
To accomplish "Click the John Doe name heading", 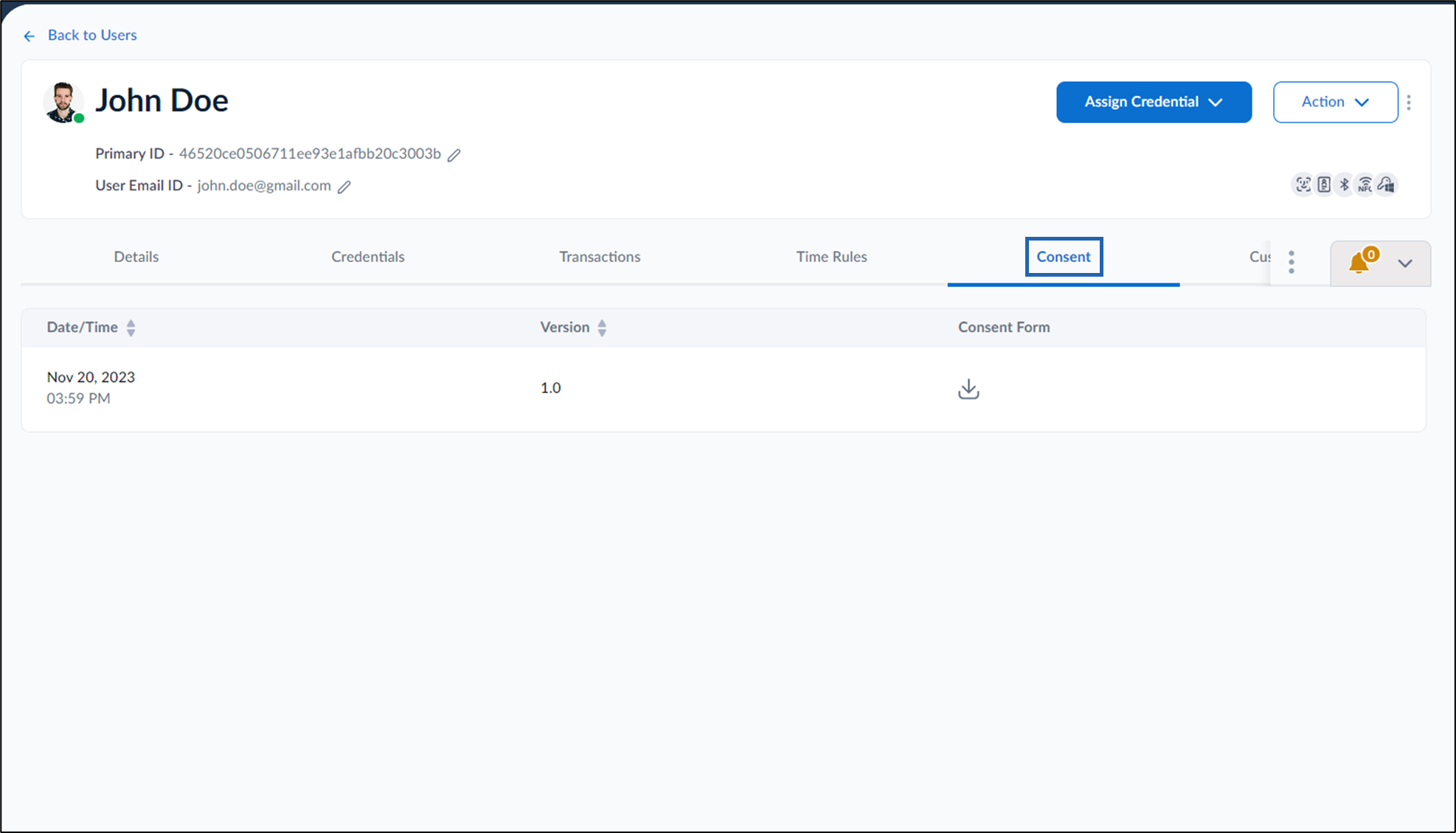I will tap(162, 100).
